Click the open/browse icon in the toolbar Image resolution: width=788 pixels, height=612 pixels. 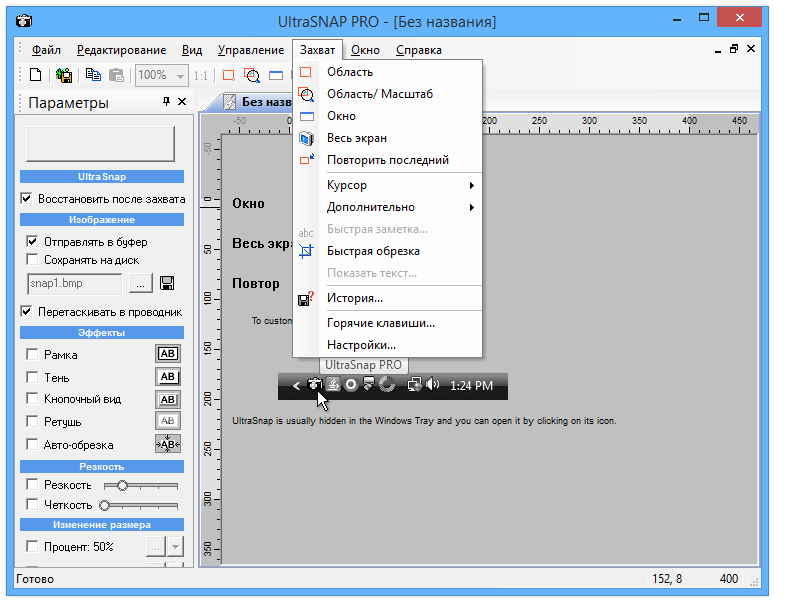64,75
